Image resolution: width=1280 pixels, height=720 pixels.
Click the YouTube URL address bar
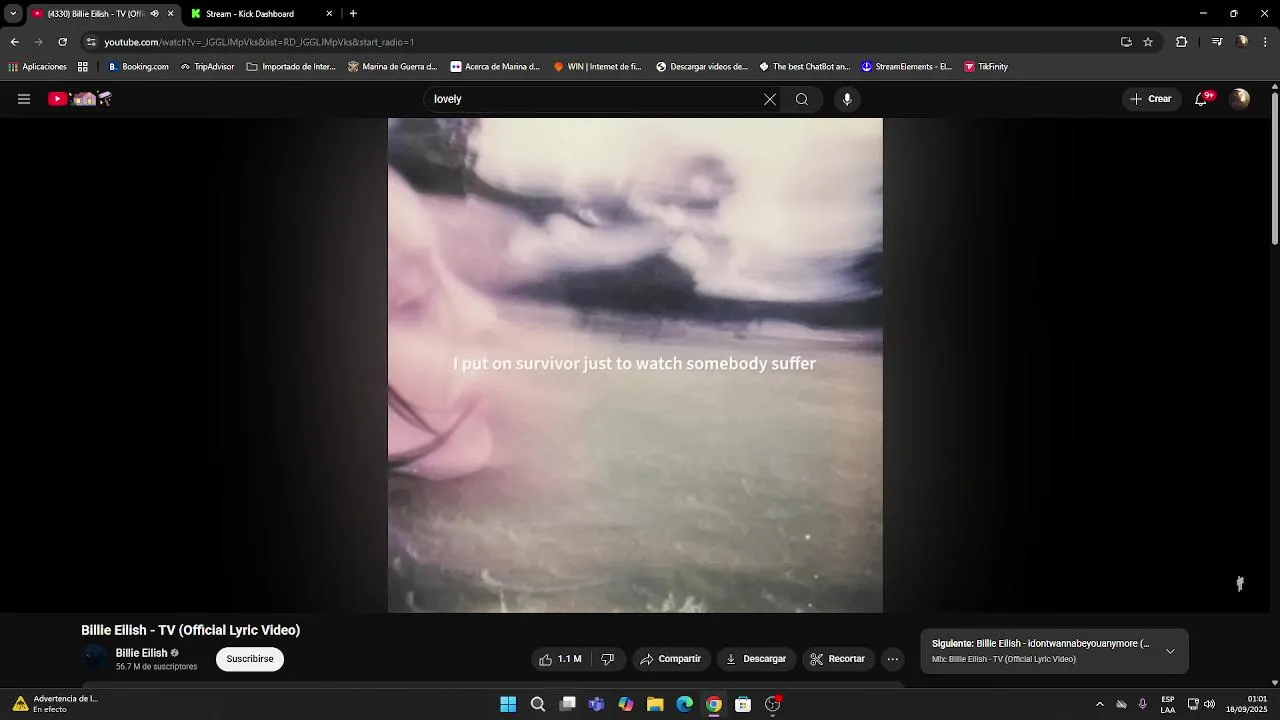click(x=600, y=42)
